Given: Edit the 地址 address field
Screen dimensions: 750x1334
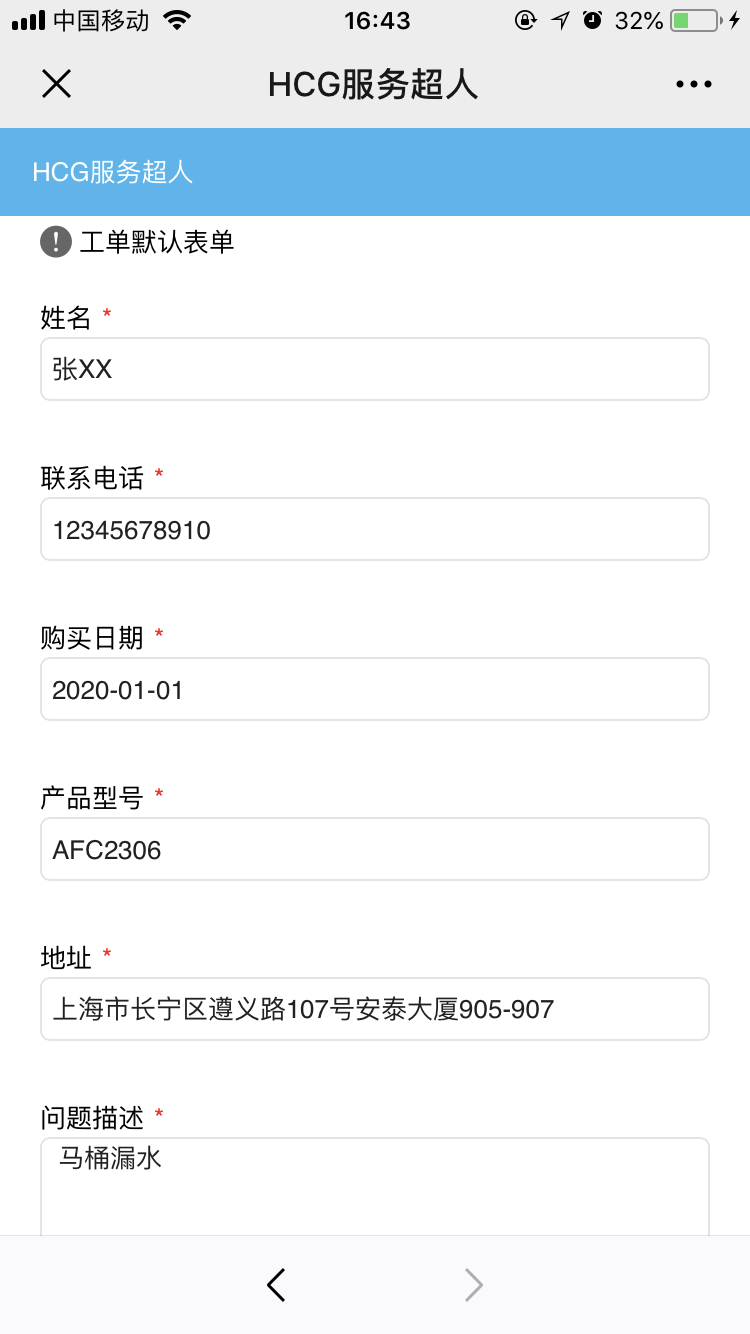Looking at the screenshot, I should click(x=375, y=1009).
